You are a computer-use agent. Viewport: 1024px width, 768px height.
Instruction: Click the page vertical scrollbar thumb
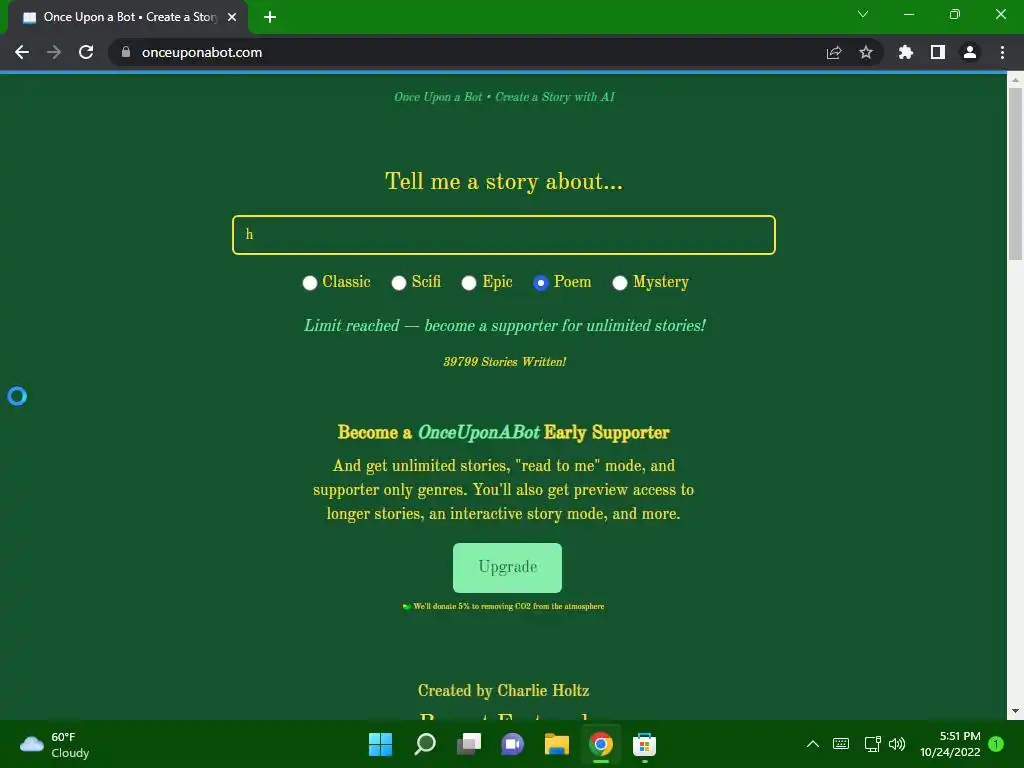[x=1015, y=173]
